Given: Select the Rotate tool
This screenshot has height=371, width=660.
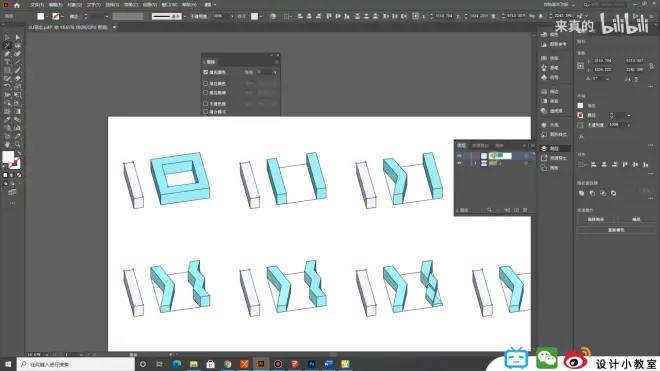Looking at the screenshot, I should 8,87.
